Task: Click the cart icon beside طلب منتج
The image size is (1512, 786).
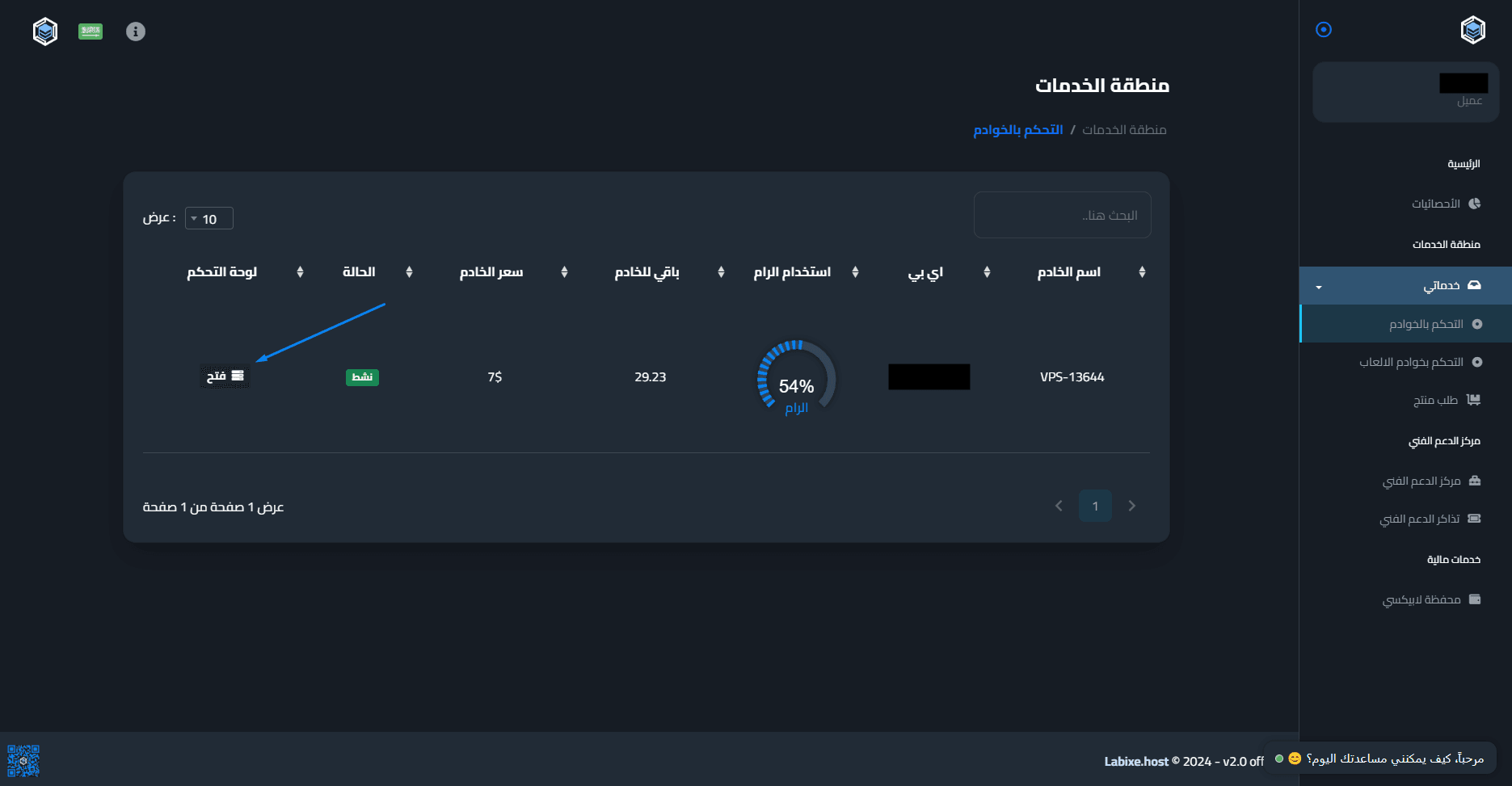Action: (x=1474, y=399)
